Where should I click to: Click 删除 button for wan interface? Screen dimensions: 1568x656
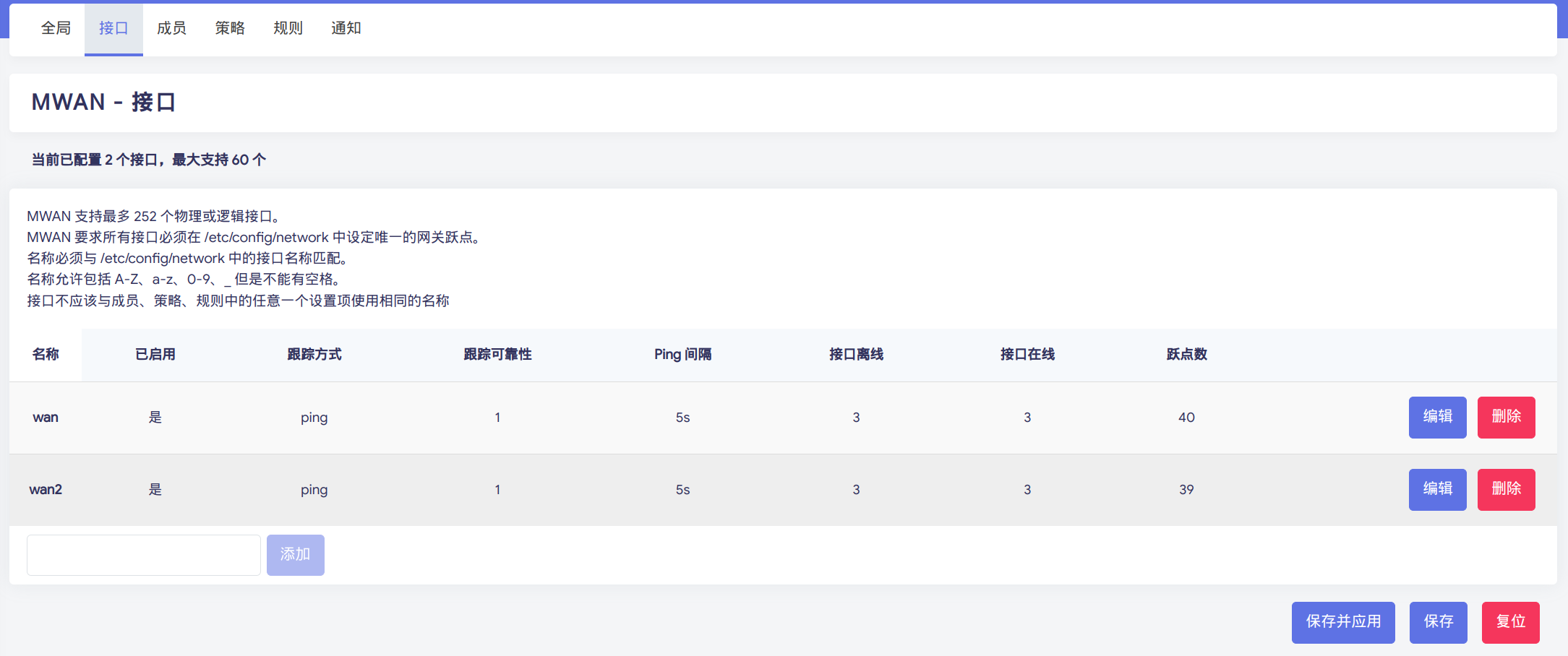[1506, 417]
